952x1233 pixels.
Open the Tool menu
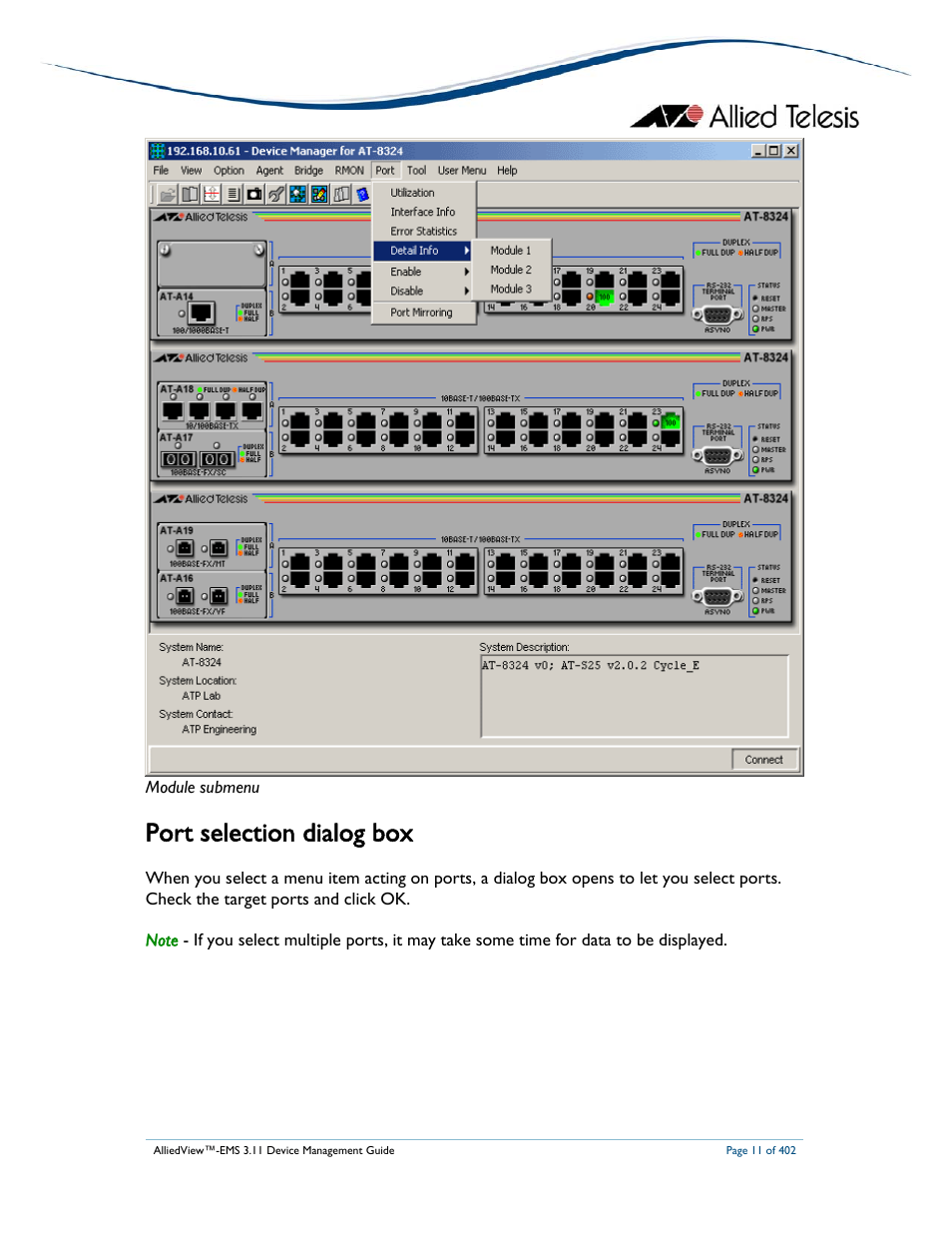pos(416,171)
